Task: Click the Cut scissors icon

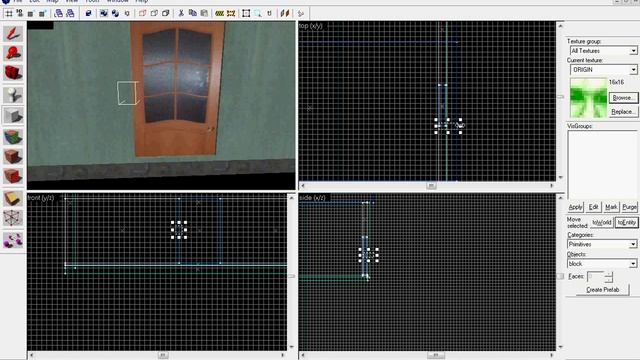Action: pyautogui.click(x=181, y=13)
